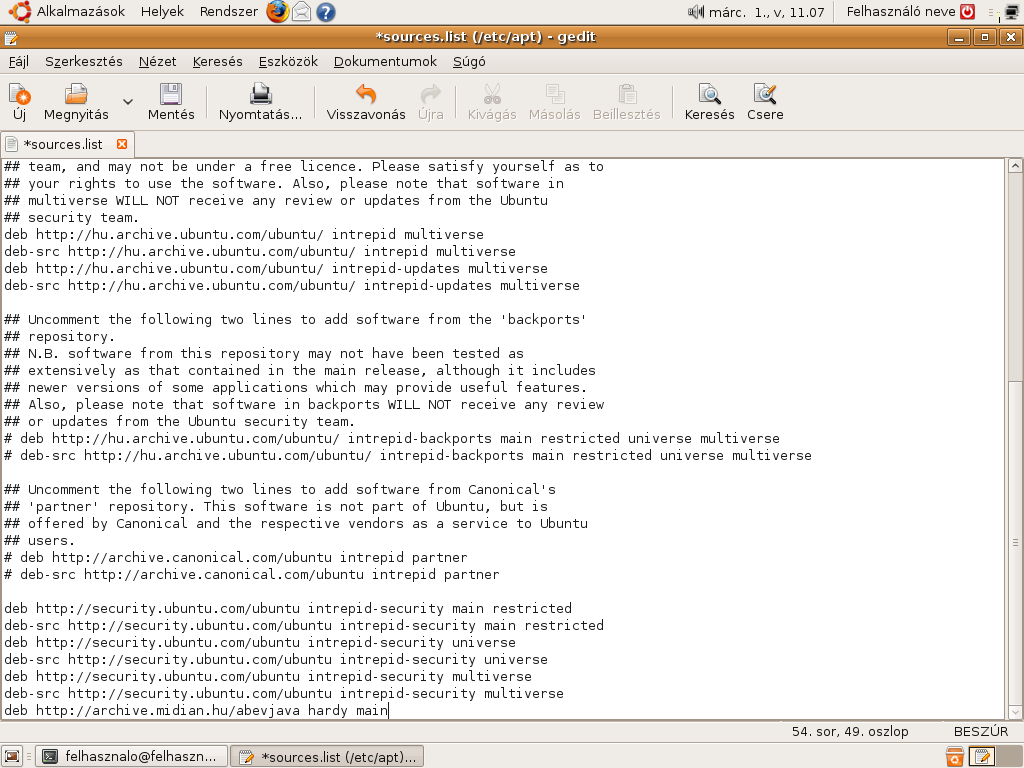Click the Beillesztés paste icon
1024x768 pixels.
[x=626, y=102]
